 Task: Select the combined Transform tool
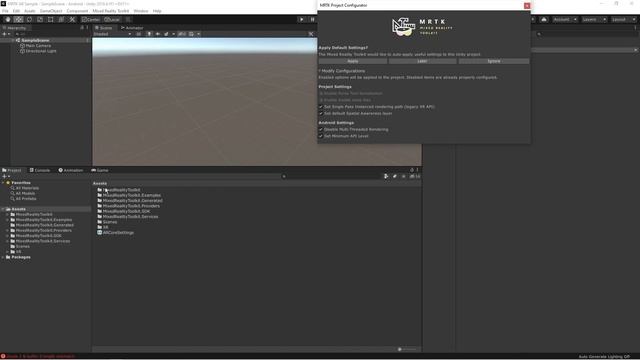(61, 20)
